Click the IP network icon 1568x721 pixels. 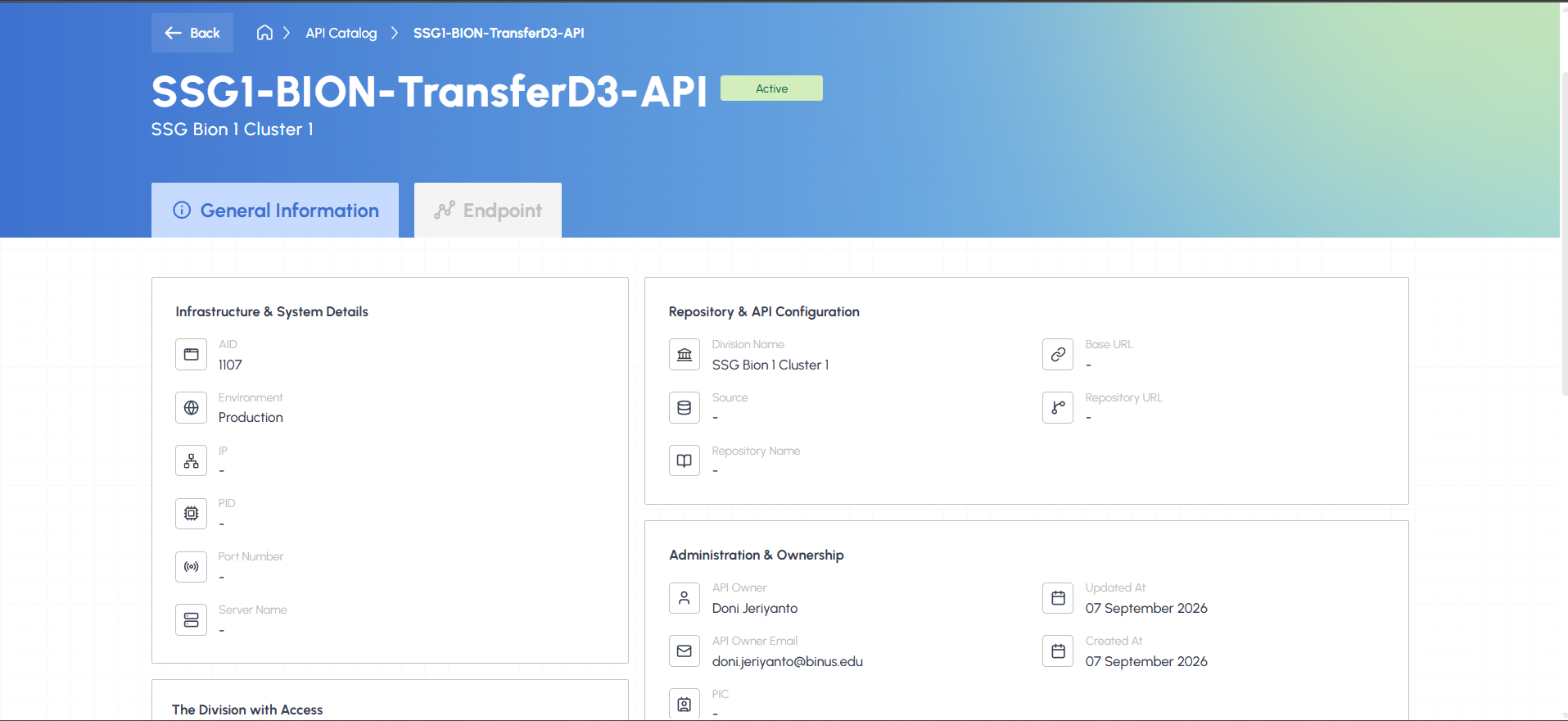[x=191, y=460]
